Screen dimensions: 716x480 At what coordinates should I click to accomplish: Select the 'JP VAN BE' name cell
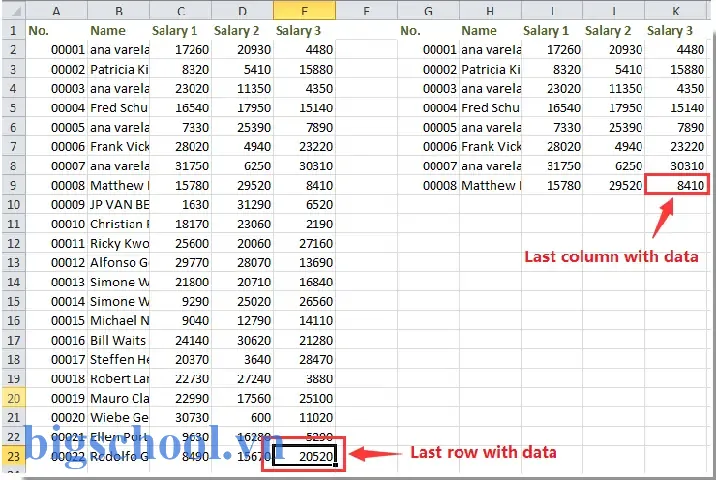pyautogui.click(x=119, y=205)
